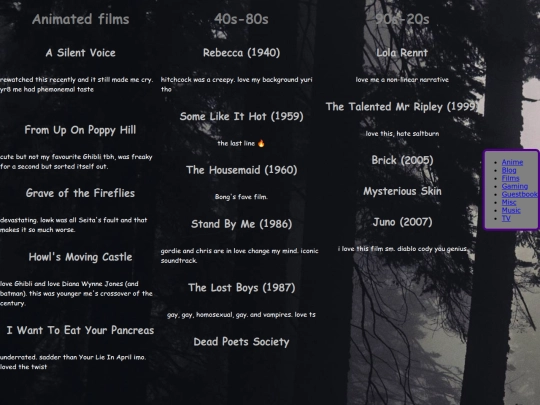Select the 'From Up On Poppy Hill' title
The image size is (540, 405).
click(80, 130)
